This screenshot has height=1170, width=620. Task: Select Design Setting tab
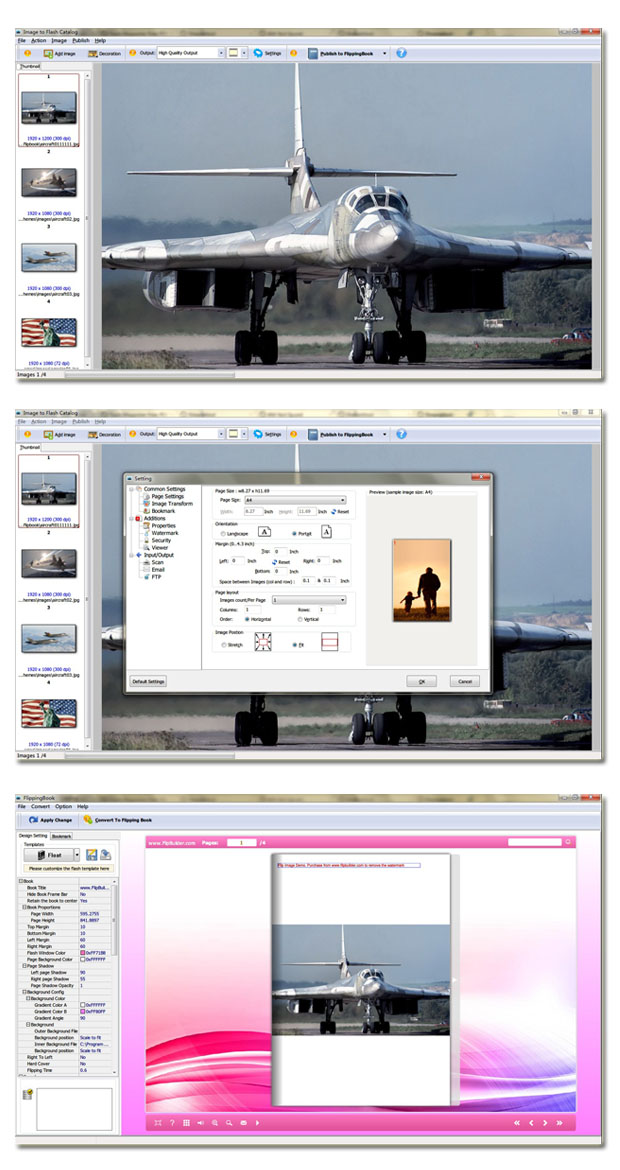click(34, 836)
